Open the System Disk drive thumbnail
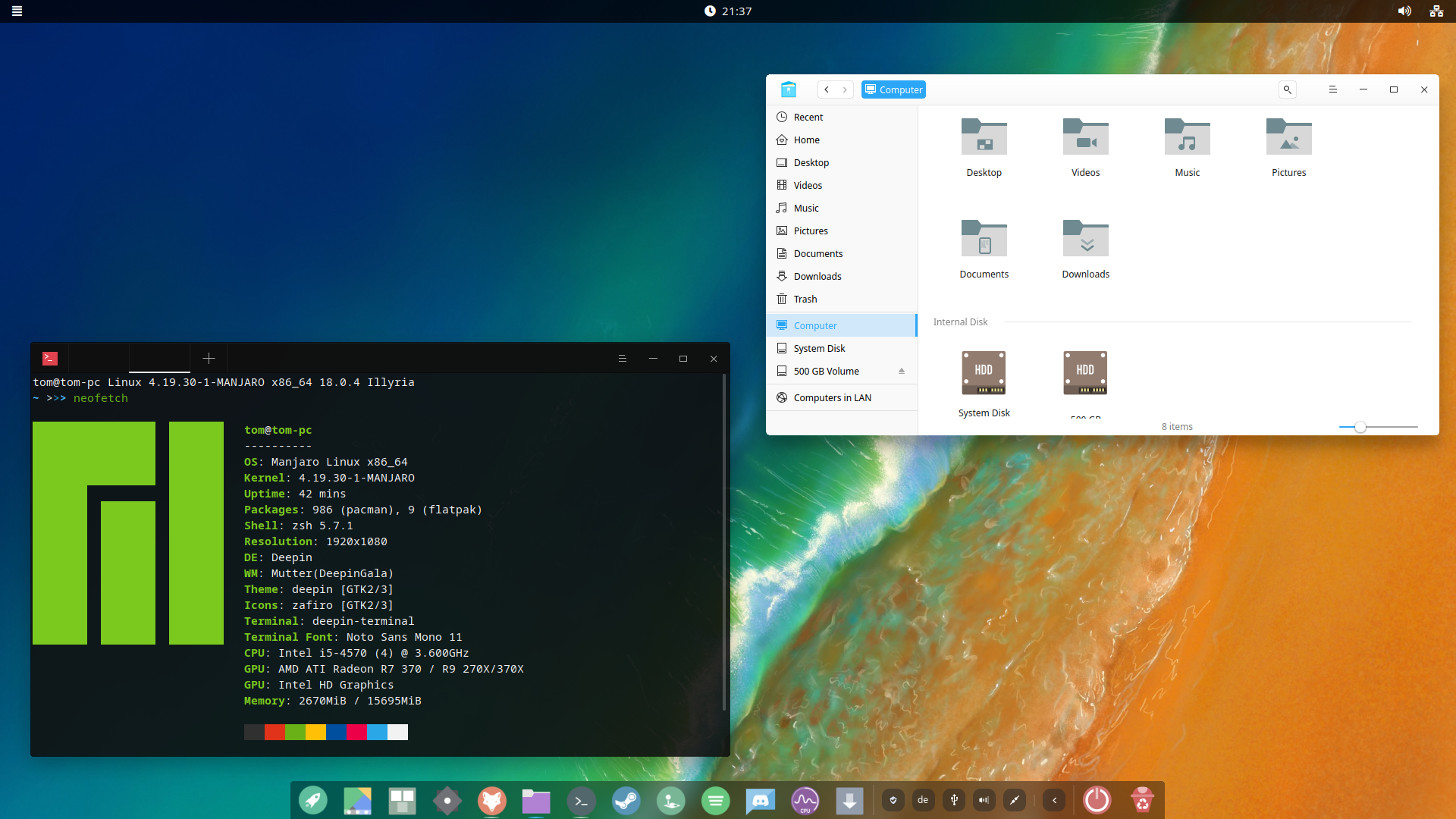1456x819 pixels. (984, 372)
